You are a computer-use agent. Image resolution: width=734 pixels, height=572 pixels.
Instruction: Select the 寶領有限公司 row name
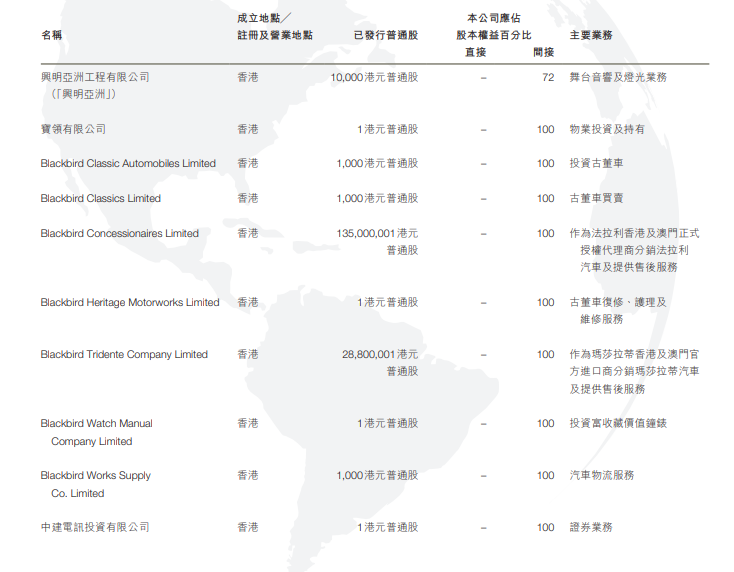[x=73, y=129]
